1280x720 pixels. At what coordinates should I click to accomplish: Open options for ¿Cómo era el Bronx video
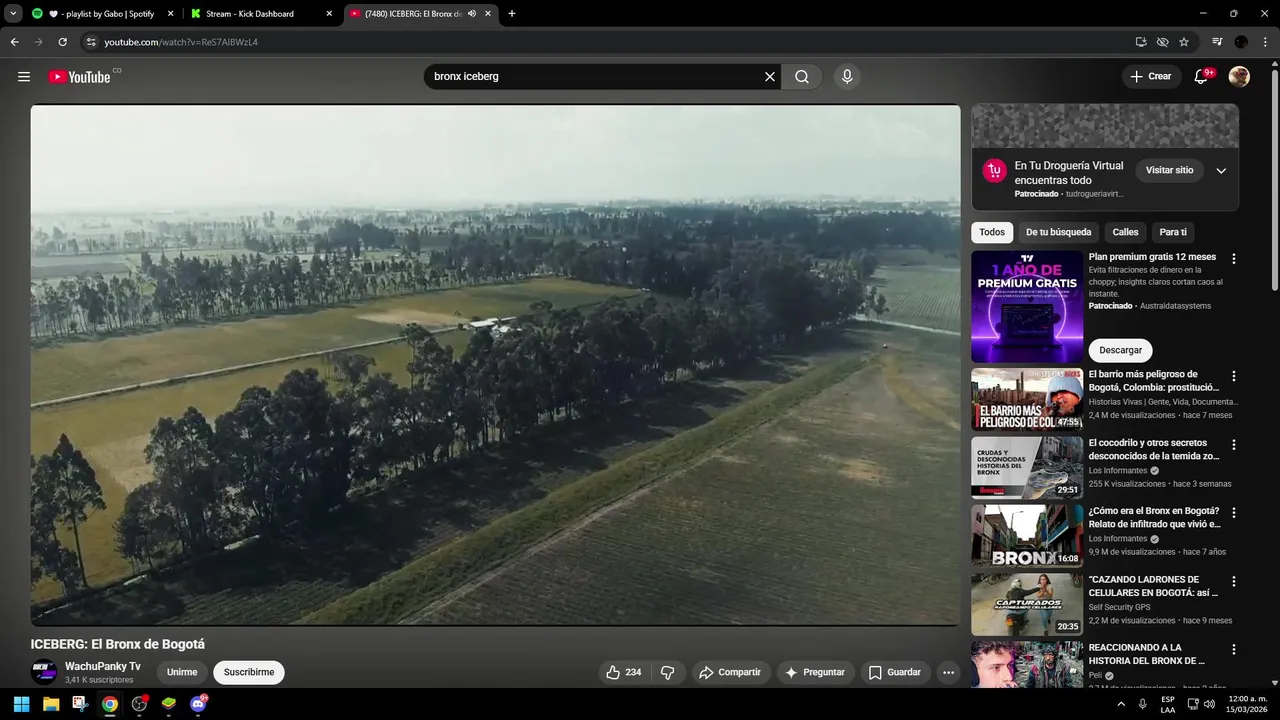coord(1233,512)
